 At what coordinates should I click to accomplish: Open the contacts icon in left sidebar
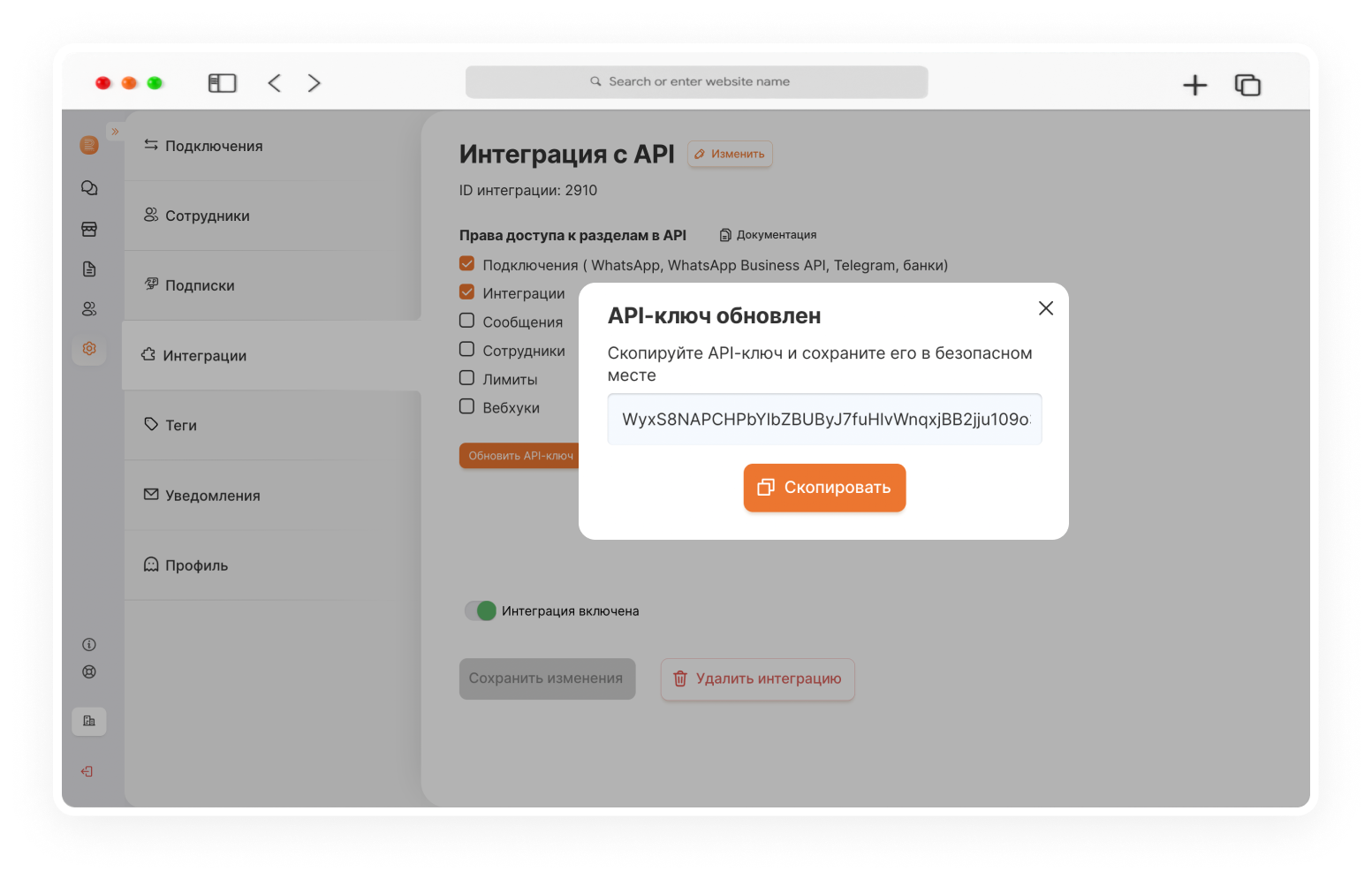point(89,309)
